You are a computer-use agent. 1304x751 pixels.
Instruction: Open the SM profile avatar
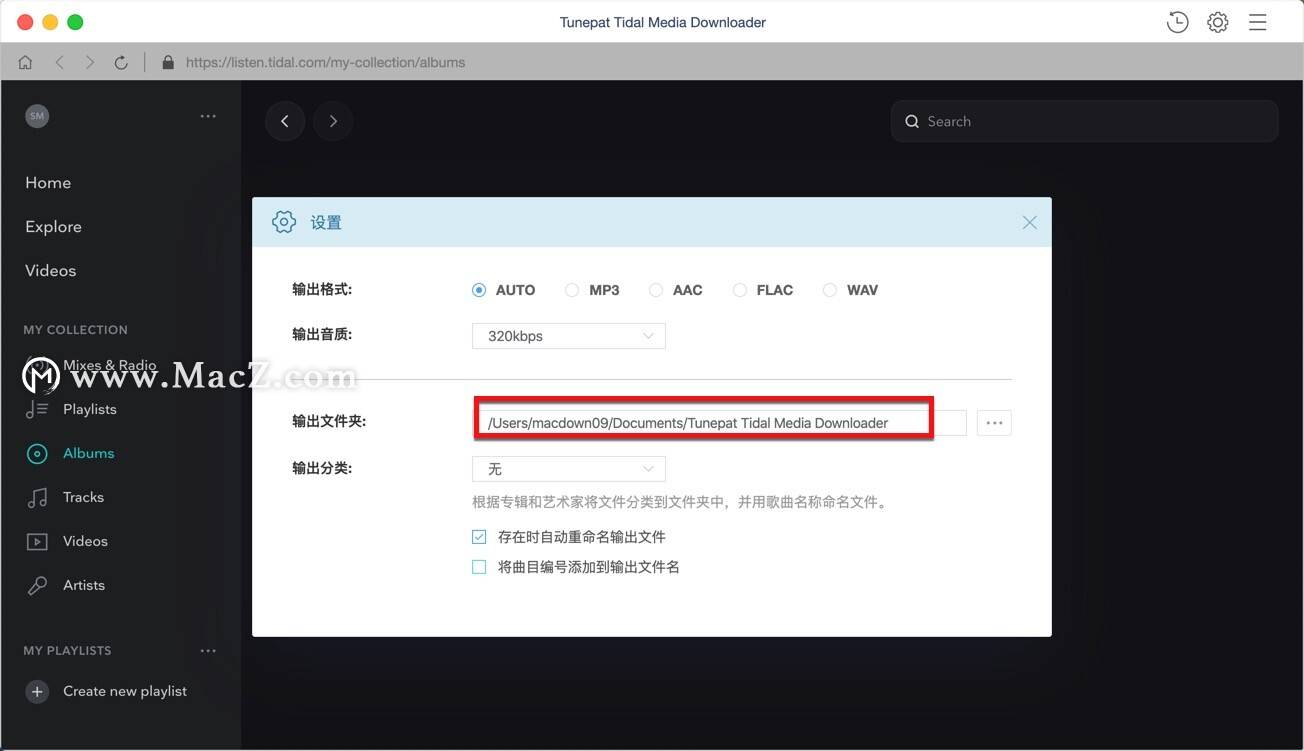tap(37, 116)
